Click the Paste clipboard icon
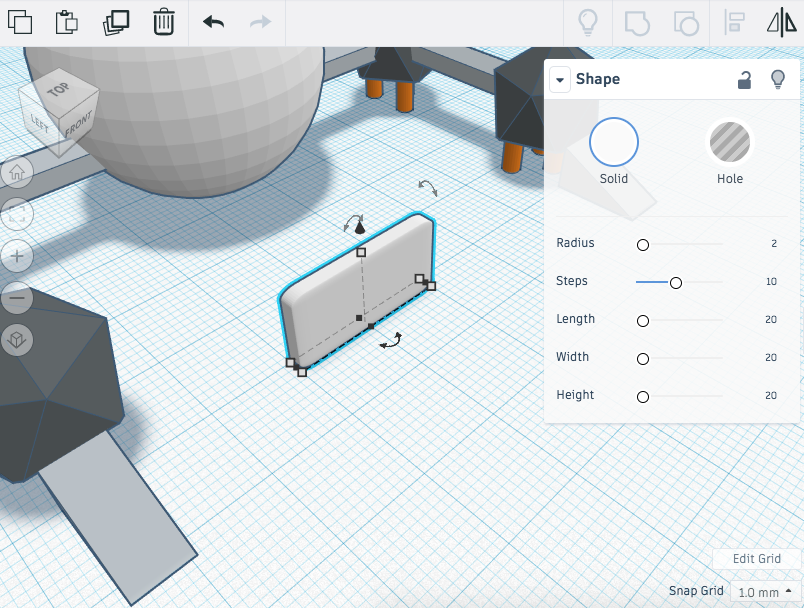 click(67, 22)
